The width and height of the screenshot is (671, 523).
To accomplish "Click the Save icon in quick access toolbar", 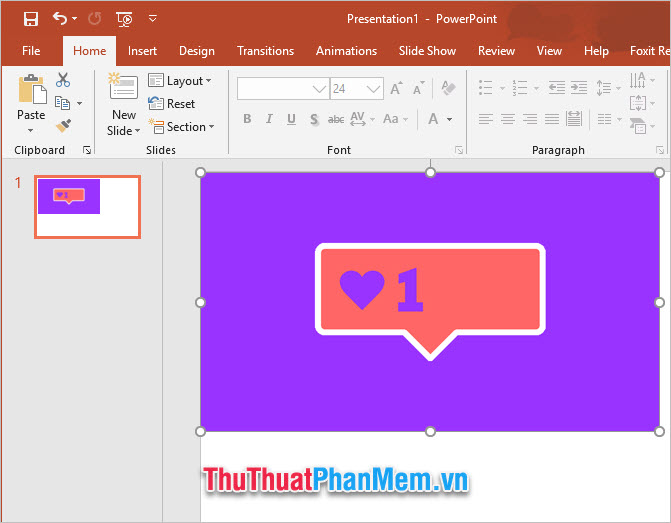I will [x=31, y=19].
